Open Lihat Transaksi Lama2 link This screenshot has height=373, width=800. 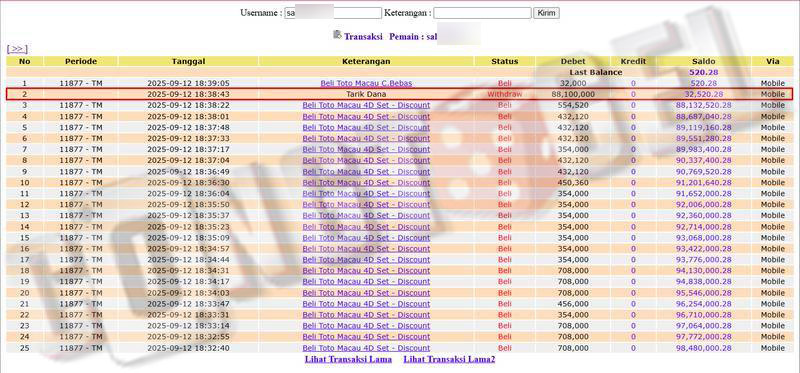(449, 359)
